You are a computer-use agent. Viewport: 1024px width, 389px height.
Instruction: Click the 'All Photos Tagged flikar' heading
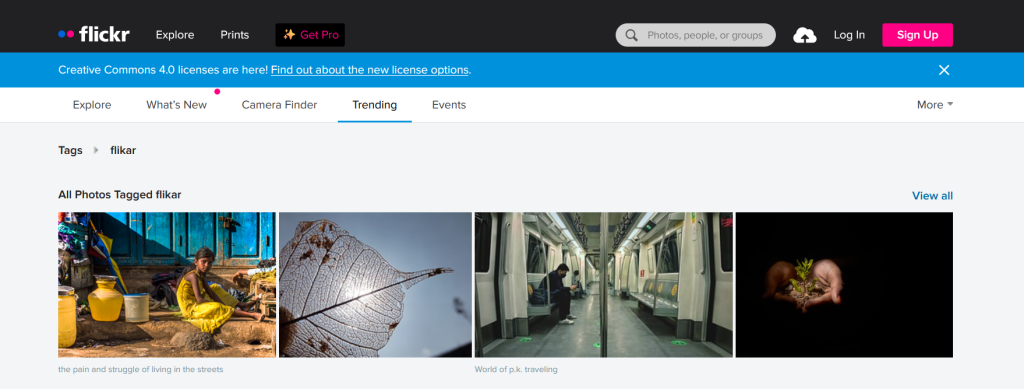pyautogui.click(x=120, y=194)
